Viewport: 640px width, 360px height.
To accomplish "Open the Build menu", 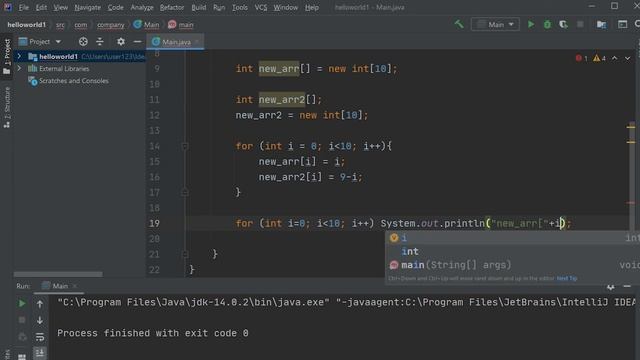I will pos(199,7).
